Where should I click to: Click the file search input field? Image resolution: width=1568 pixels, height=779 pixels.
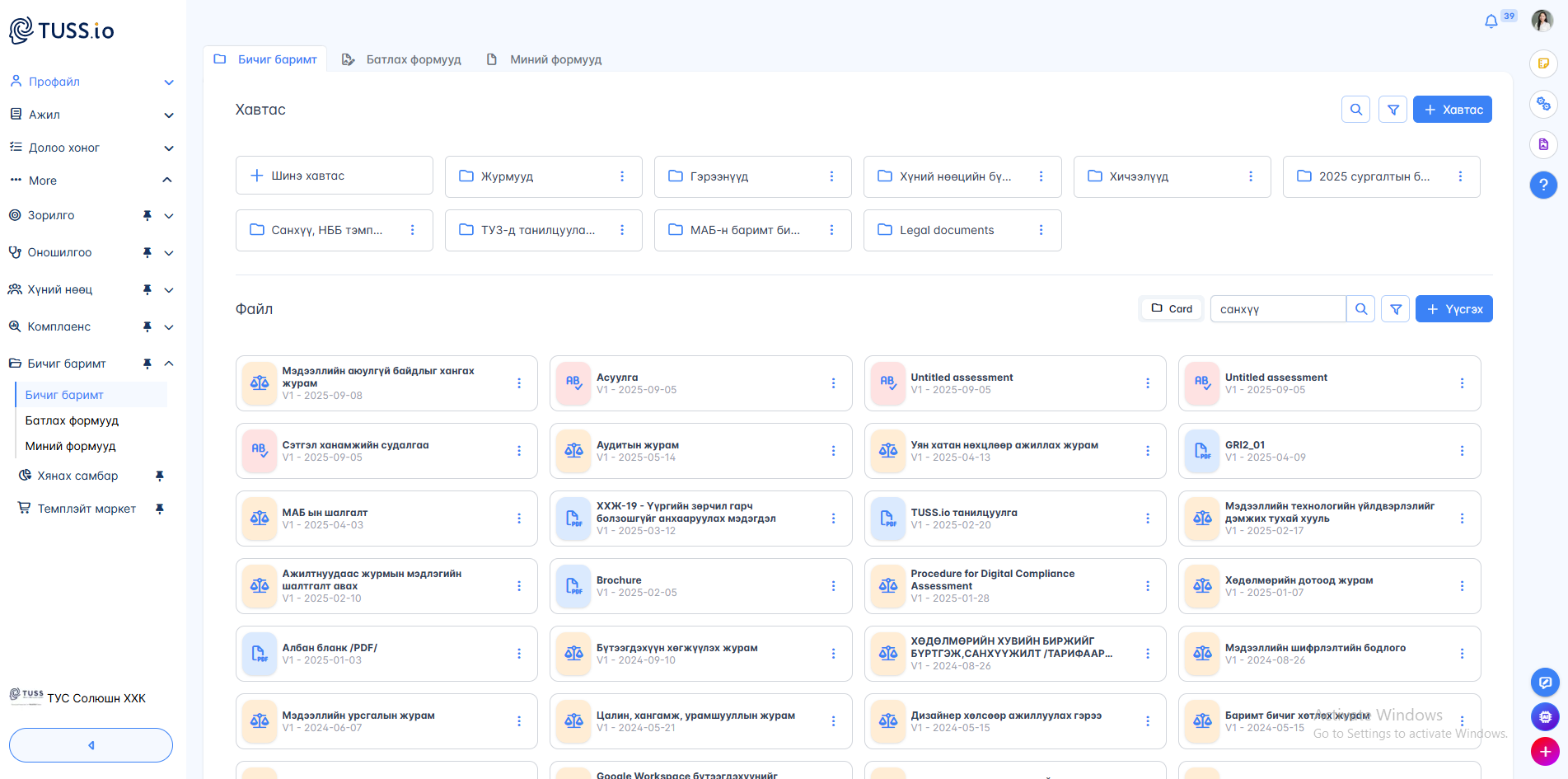(x=1277, y=309)
